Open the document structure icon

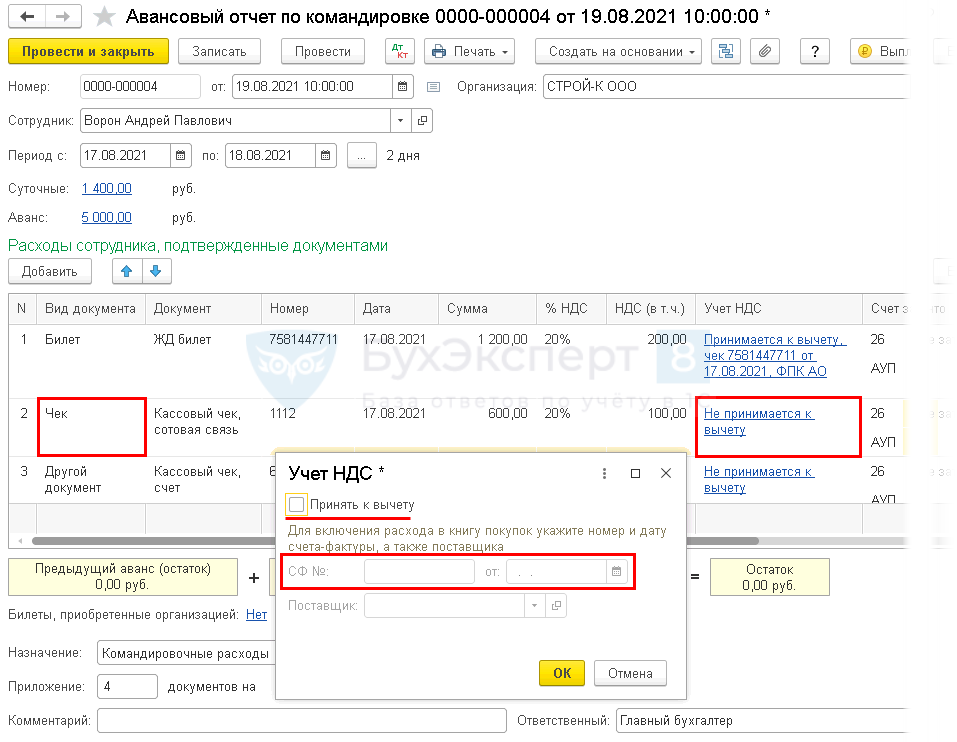[x=727, y=51]
